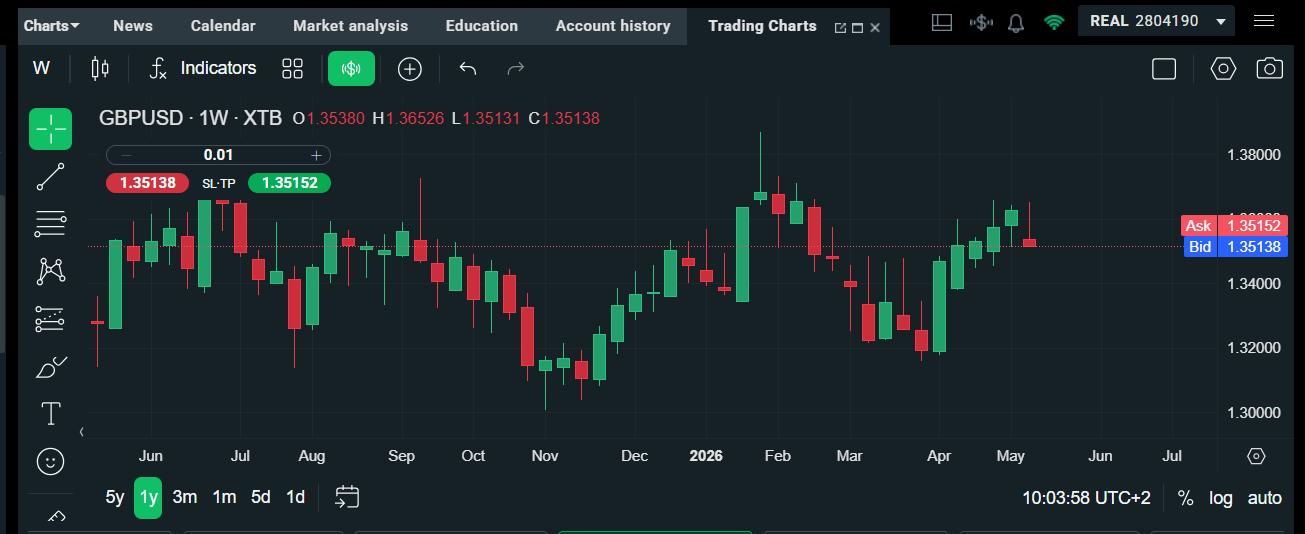Collapse the drawing toolbar arrow
The width and height of the screenshot is (1305, 534).
click(81, 432)
